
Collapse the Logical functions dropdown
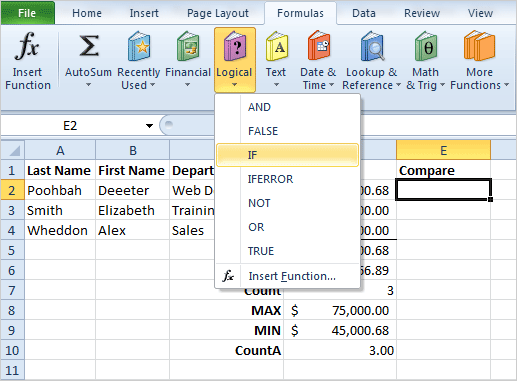[x=235, y=60]
